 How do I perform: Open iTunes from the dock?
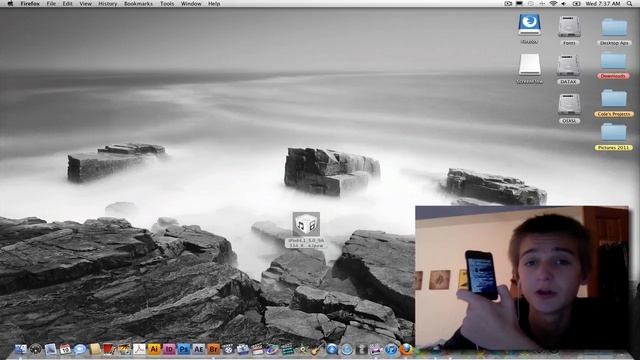pyautogui.click(x=391, y=349)
